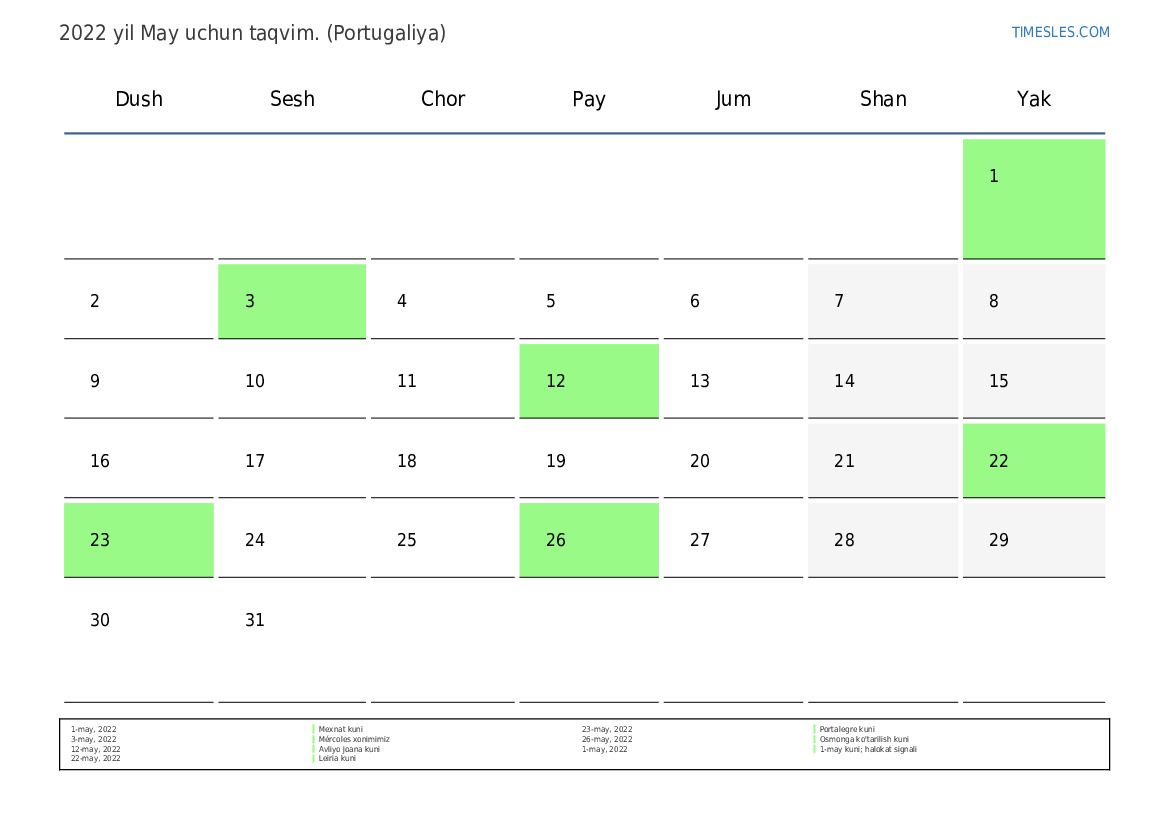1169x827 pixels.
Task: Select May 3 highlighted holiday cell
Action: 292,301
